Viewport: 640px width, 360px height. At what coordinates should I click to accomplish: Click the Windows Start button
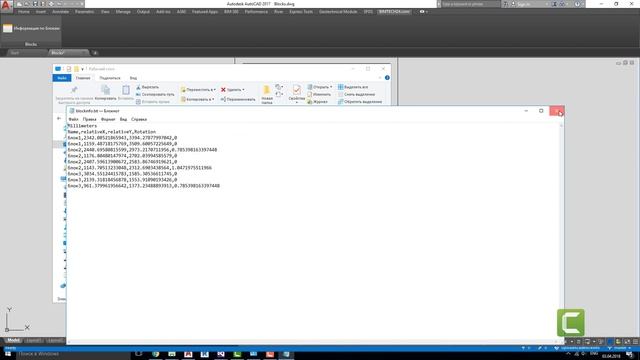coord(8,354)
